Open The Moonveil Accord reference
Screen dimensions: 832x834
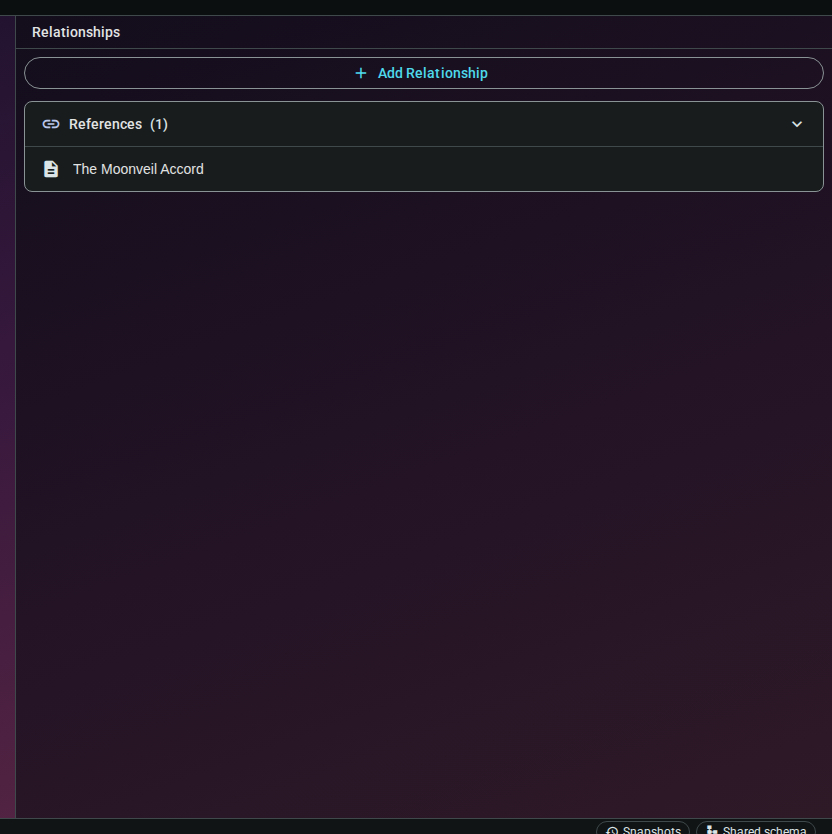point(423,169)
